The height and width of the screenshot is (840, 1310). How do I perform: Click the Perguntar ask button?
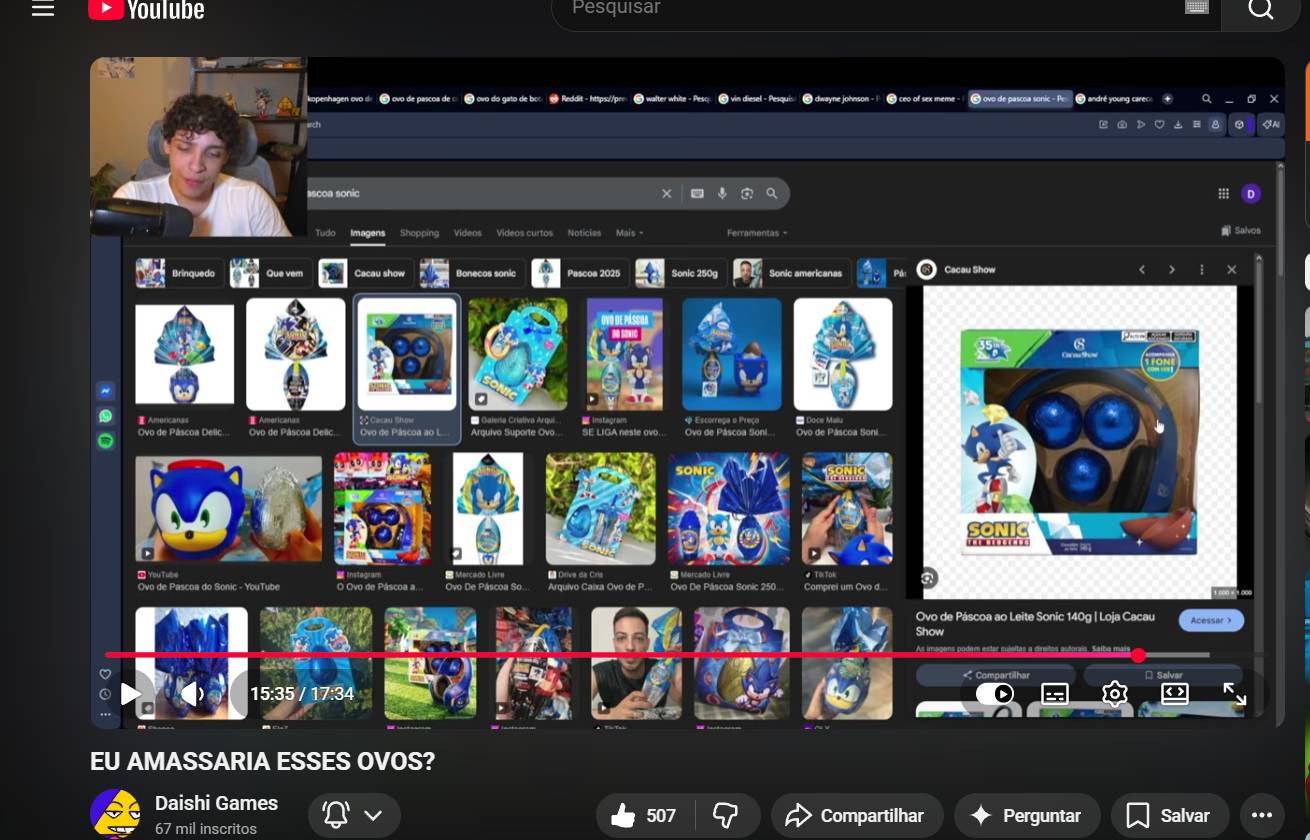(x=1027, y=816)
